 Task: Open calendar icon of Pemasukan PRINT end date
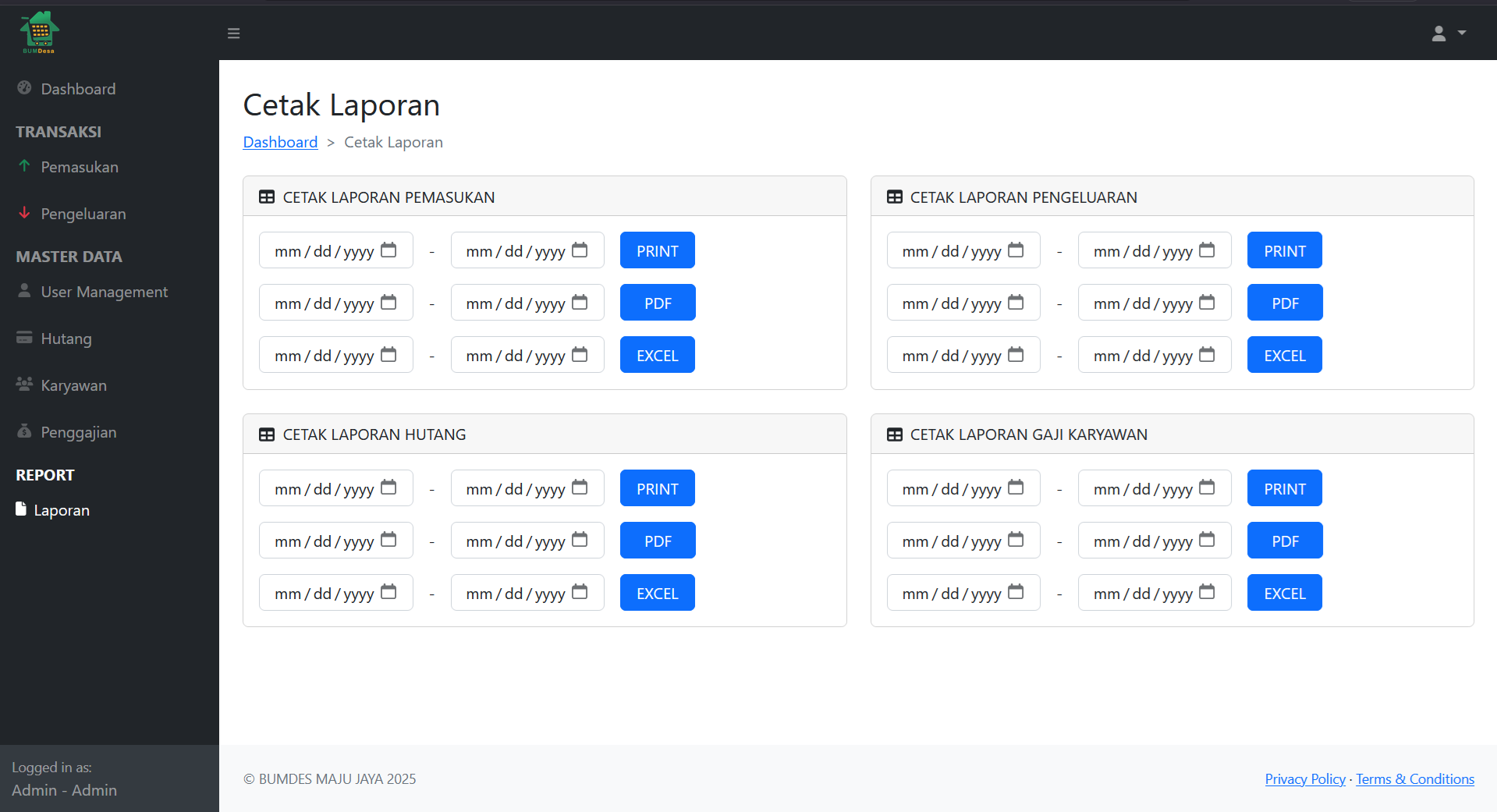(x=580, y=250)
